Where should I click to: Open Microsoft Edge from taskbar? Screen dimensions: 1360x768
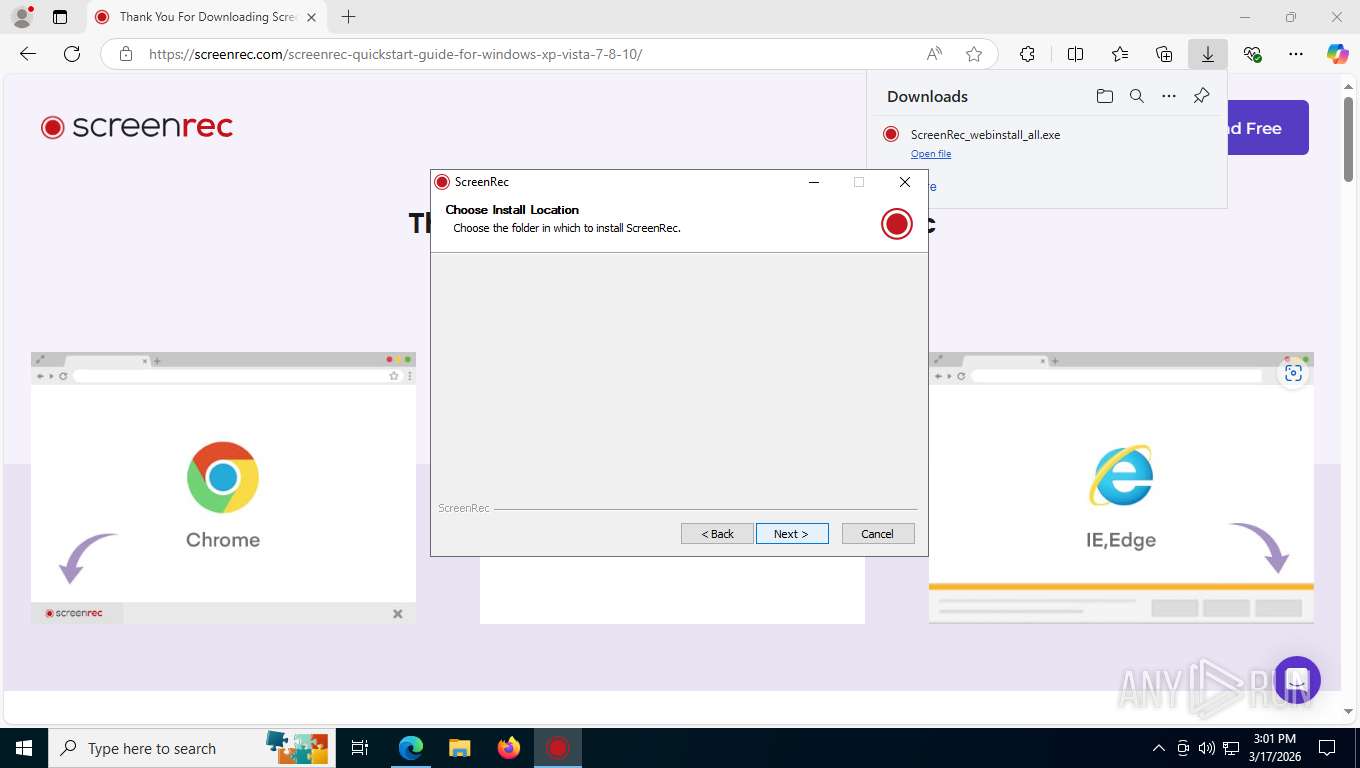pos(411,748)
